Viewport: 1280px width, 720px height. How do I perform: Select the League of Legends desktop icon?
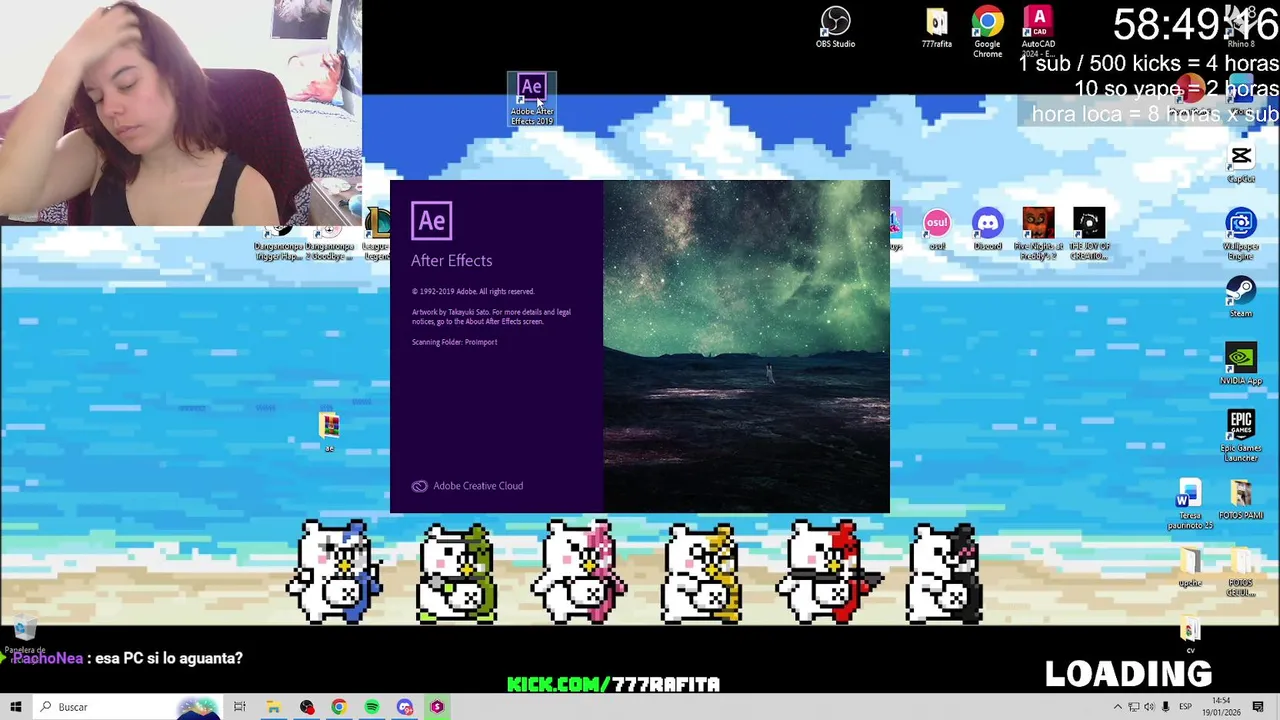(x=377, y=236)
